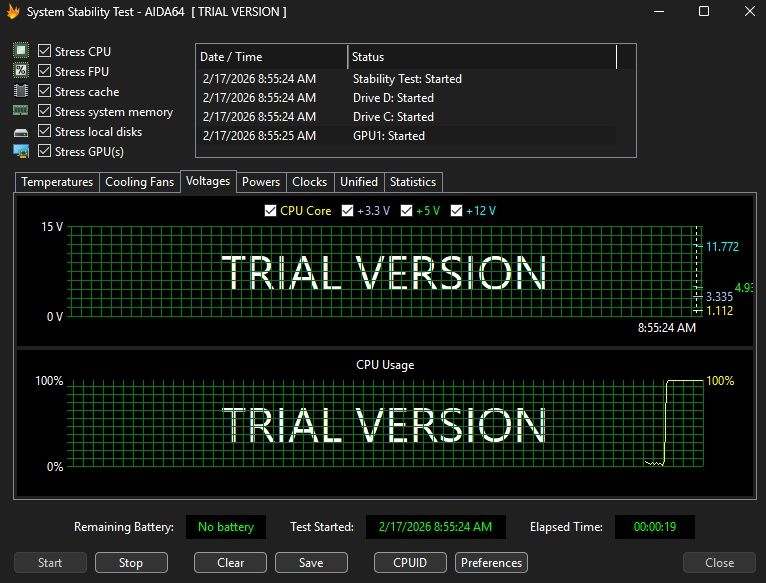Click the 'No battery' status field
The width and height of the screenshot is (766, 583).
[x=226, y=527]
